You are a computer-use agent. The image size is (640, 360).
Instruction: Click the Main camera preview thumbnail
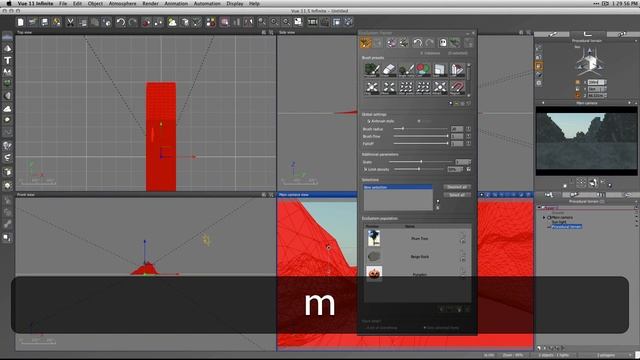[587, 141]
